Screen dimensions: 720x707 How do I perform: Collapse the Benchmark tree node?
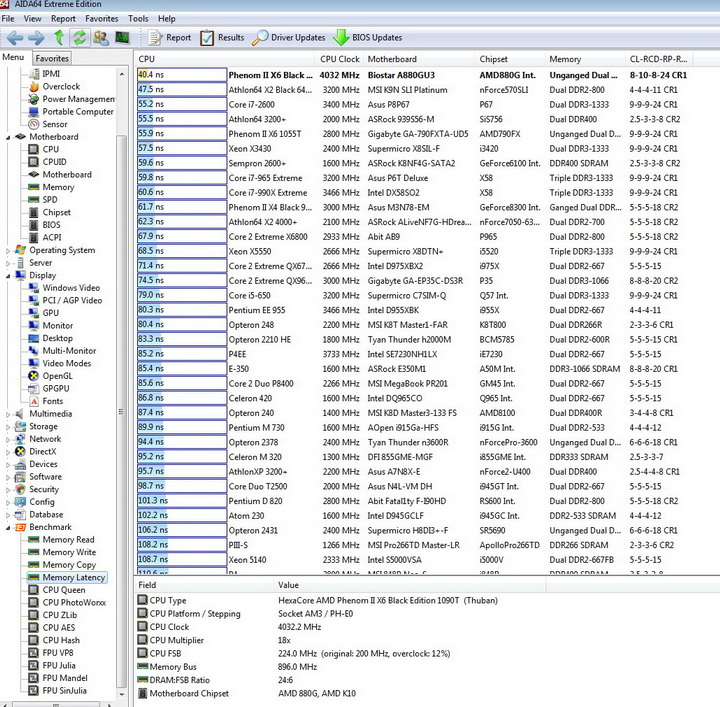click(8, 527)
